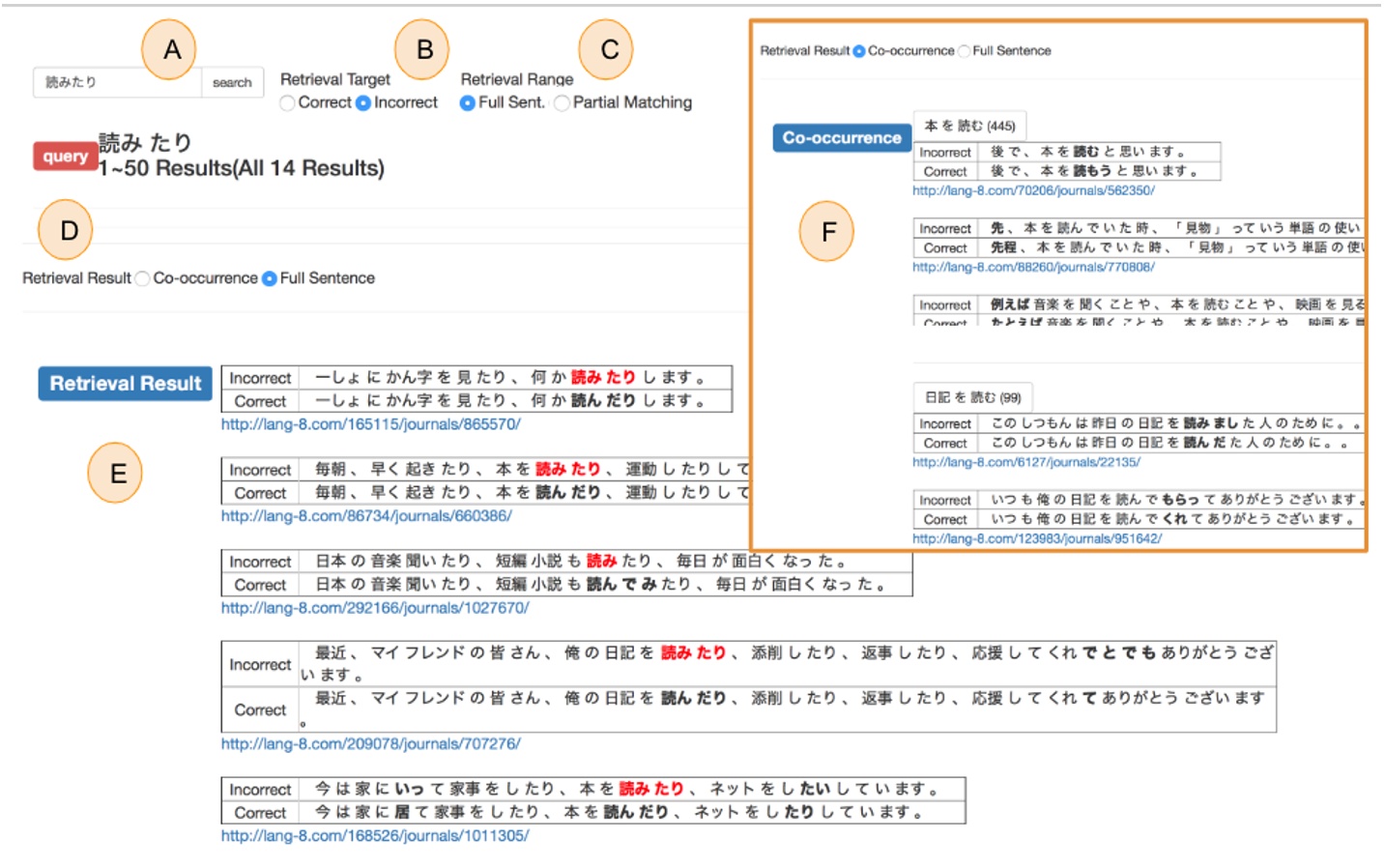The height and width of the screenshot is (868, 1385).
Task: Click the red "query" badge
Action: pyautogui.click(x=64, y=155)
